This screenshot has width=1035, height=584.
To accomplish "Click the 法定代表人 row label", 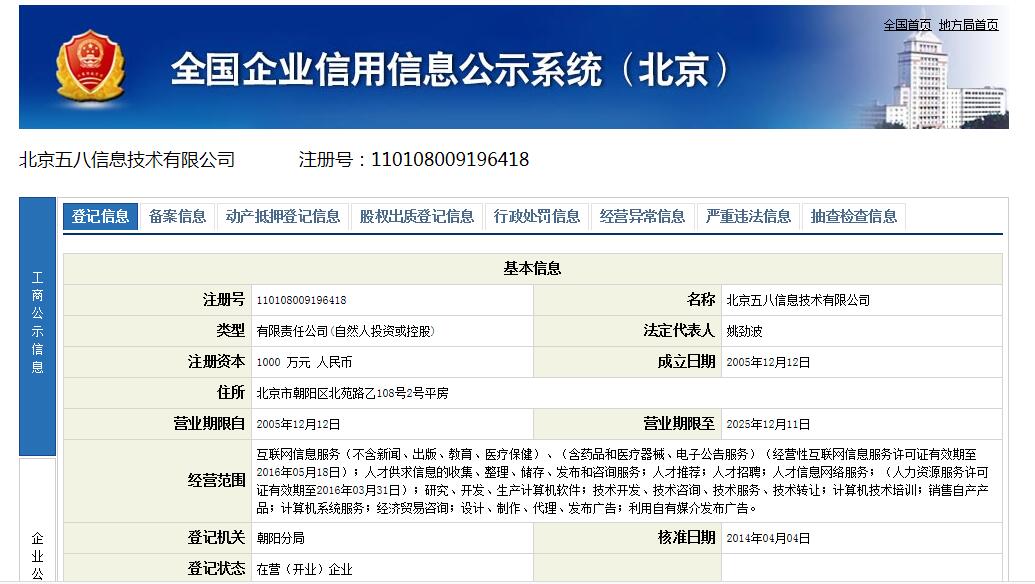I will click(679, 331).
